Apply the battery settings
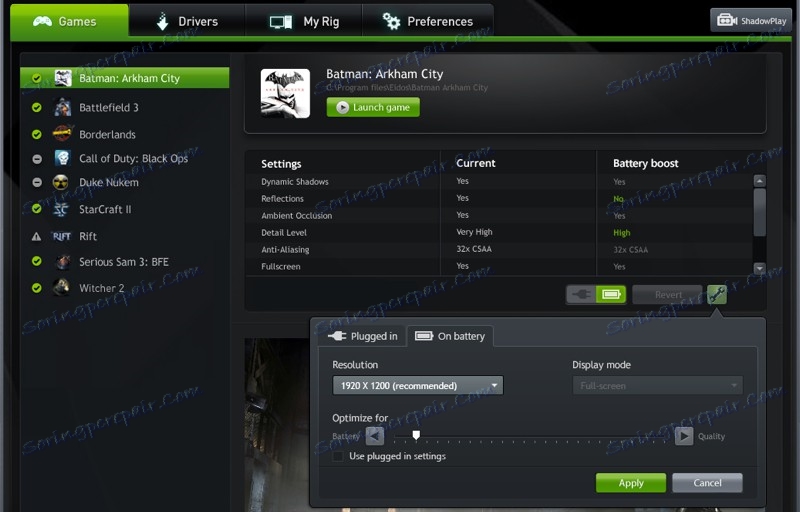Image resolution: width=800 pixels, height=512 pixels. click(631, 483)
